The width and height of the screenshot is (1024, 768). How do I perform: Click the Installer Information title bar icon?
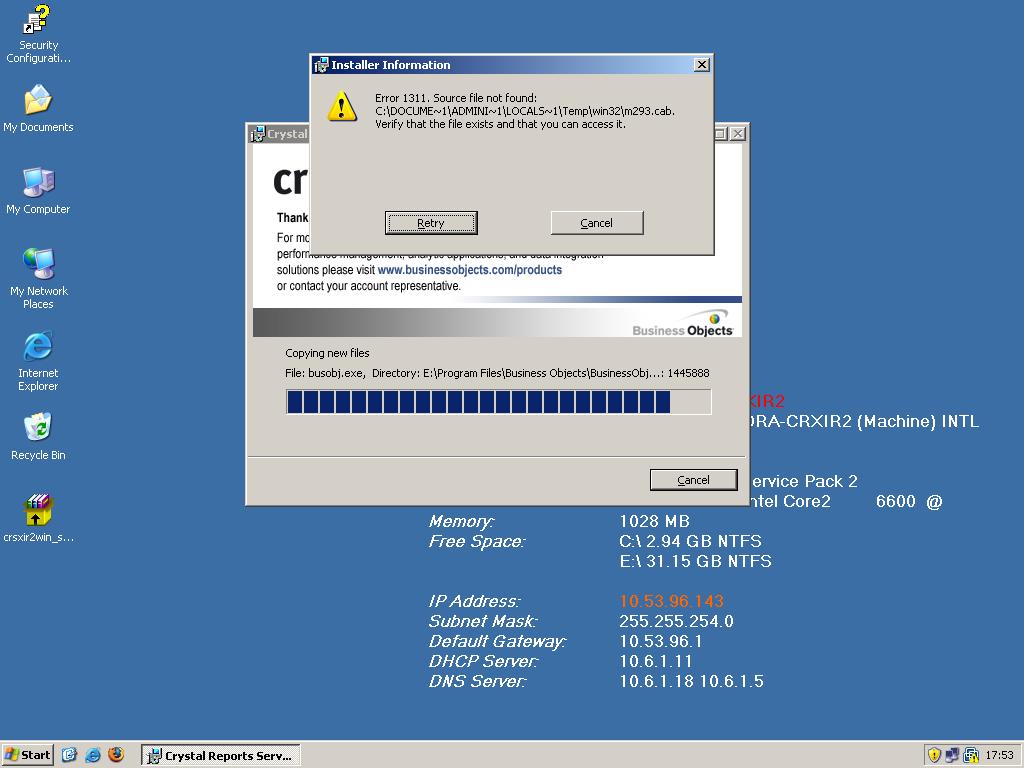tap(321, 65)
